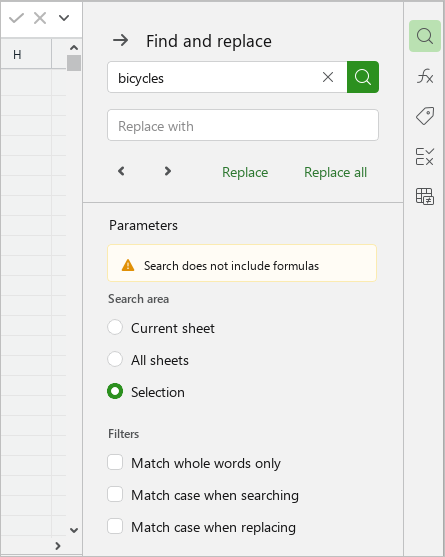445x557 pixels.
Task: Enable Match case when replacing
Action: [x=115, y=526]
